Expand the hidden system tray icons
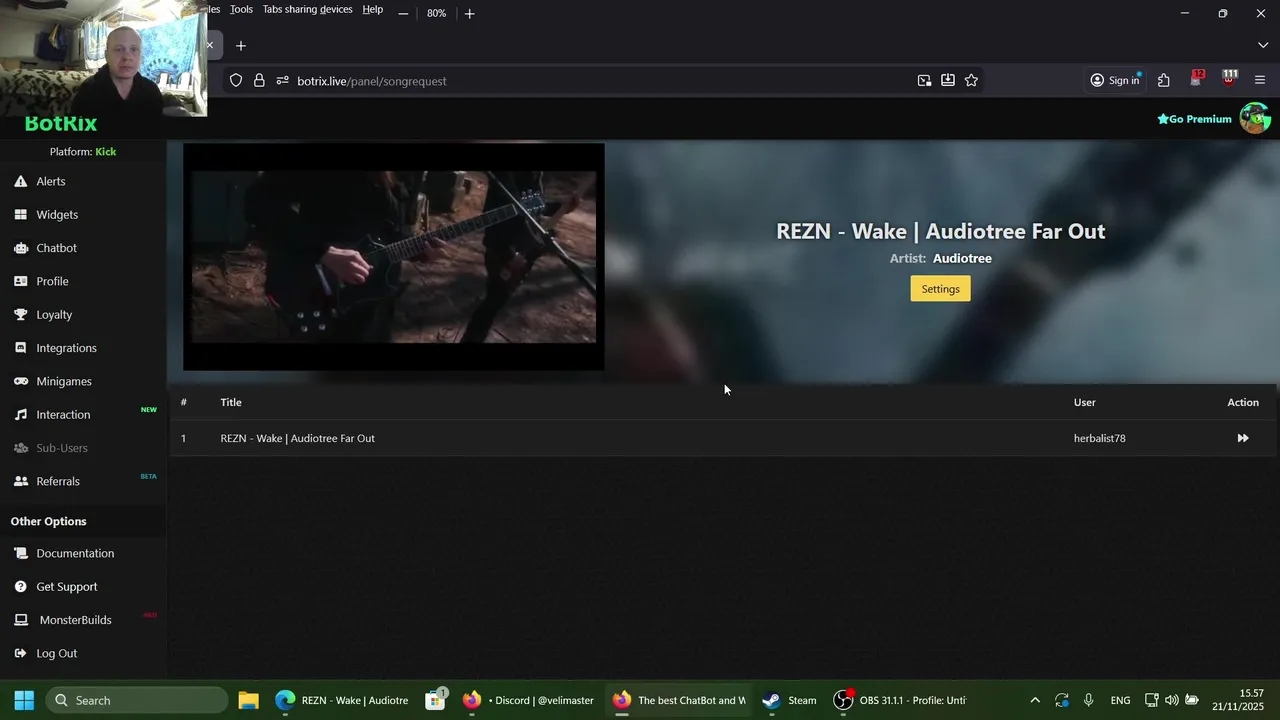 1034,700
